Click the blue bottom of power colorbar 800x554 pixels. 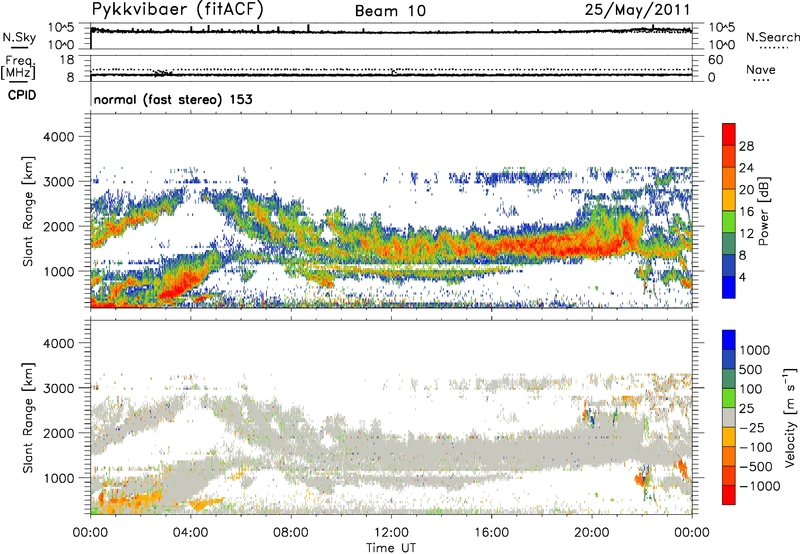pos(729,287)
